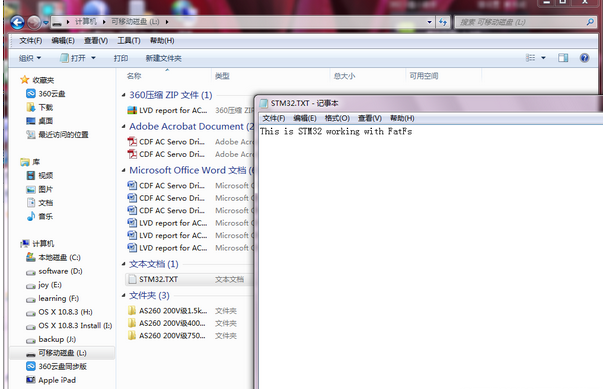Open the 文件(F) menu in Explorer
Screen dimensions: 604x389
[31, 40]
